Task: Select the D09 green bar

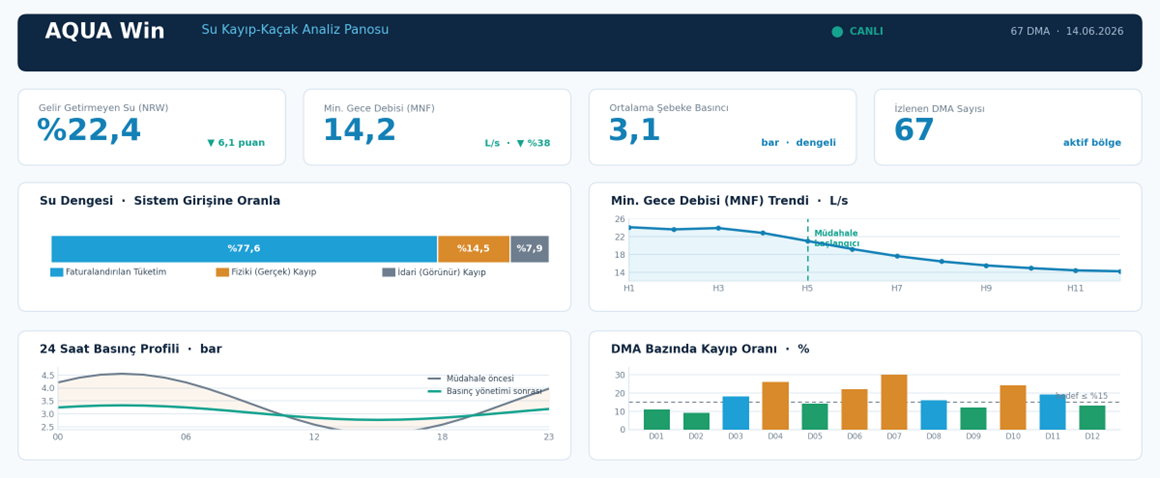Action: 974,419
